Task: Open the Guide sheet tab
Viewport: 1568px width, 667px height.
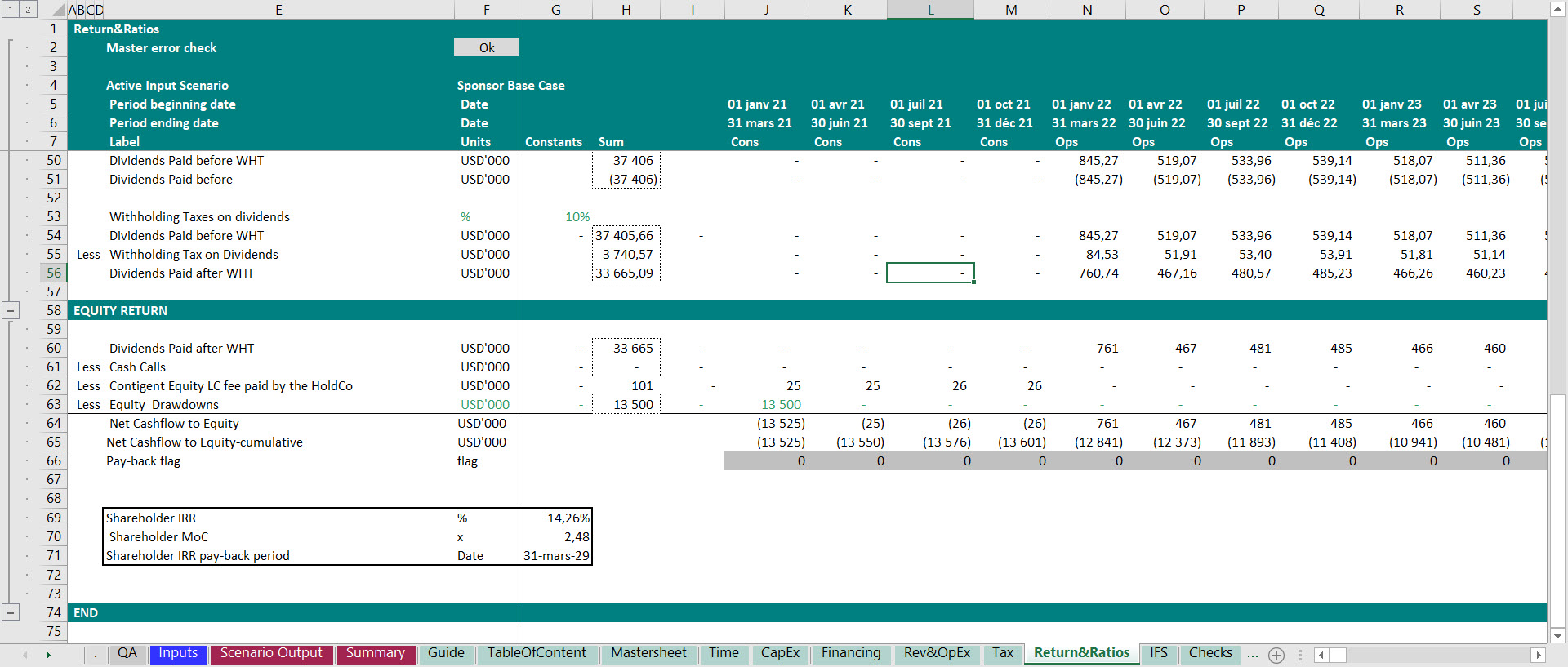Action: (x=446, y=653)
